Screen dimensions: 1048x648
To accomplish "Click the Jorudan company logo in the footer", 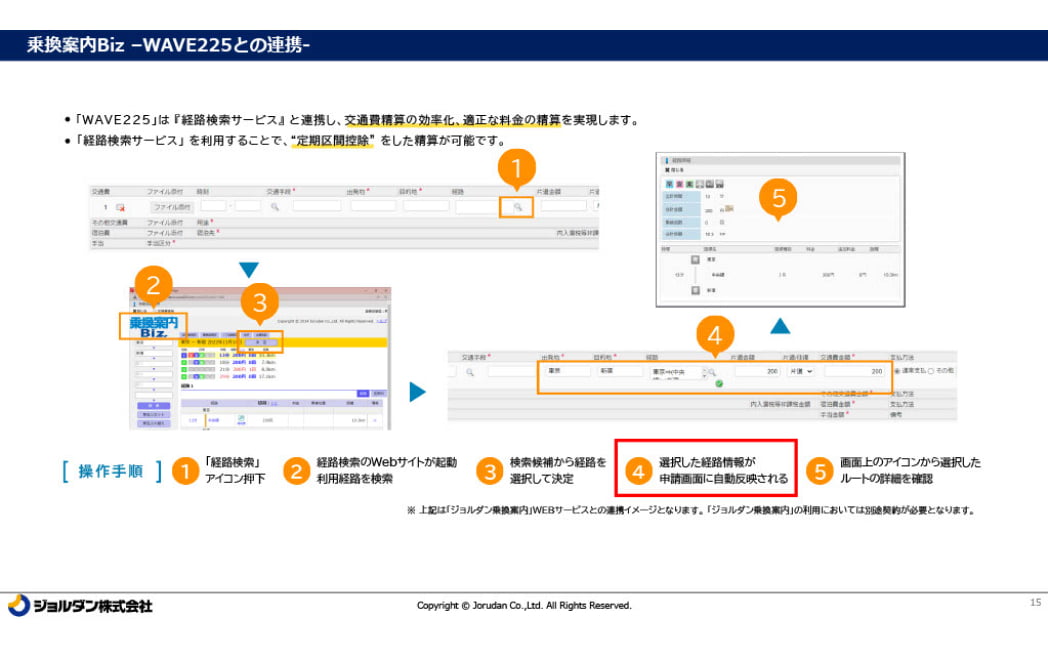I will coord(80,605).
